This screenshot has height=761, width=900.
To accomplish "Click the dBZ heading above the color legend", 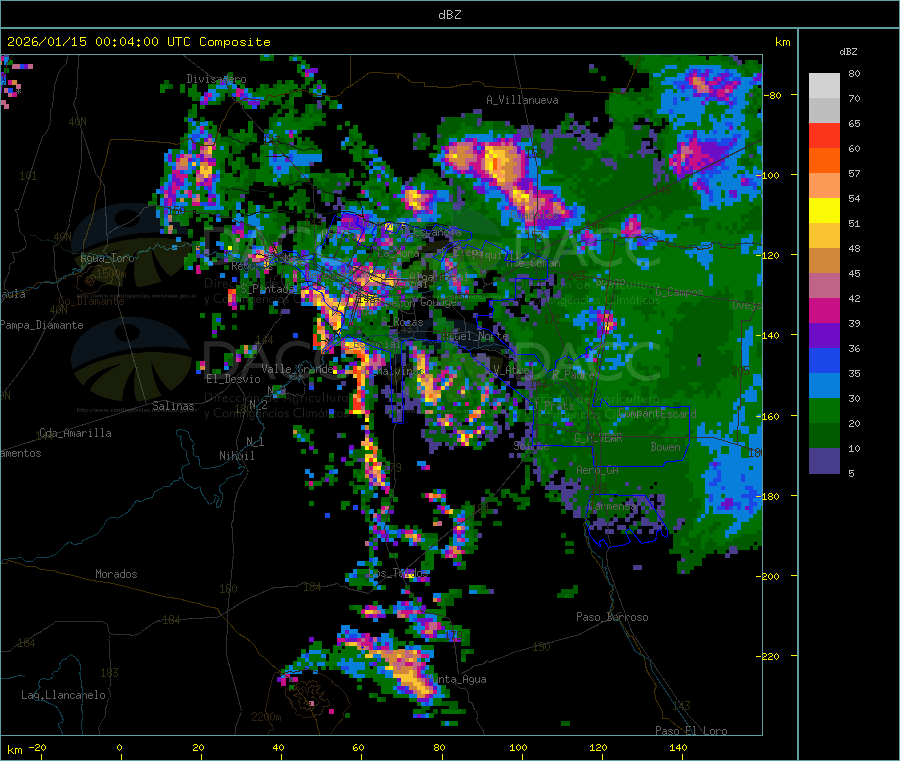I will pos(848,52).
